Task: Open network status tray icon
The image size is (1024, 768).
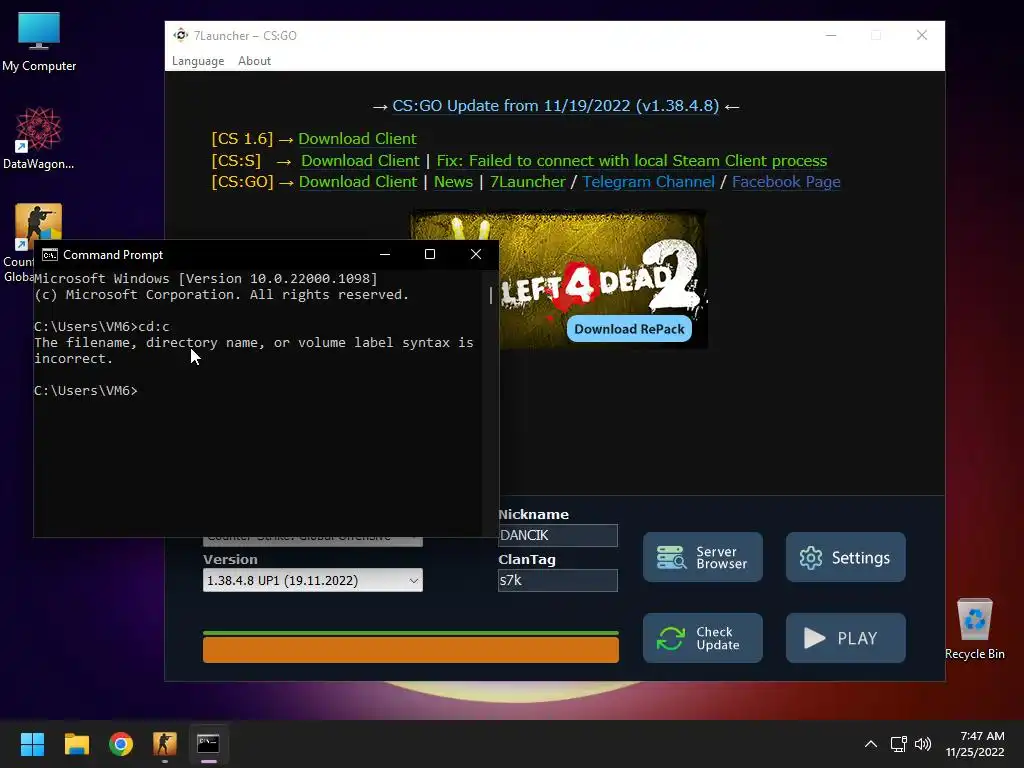Action: click(899, 744)
